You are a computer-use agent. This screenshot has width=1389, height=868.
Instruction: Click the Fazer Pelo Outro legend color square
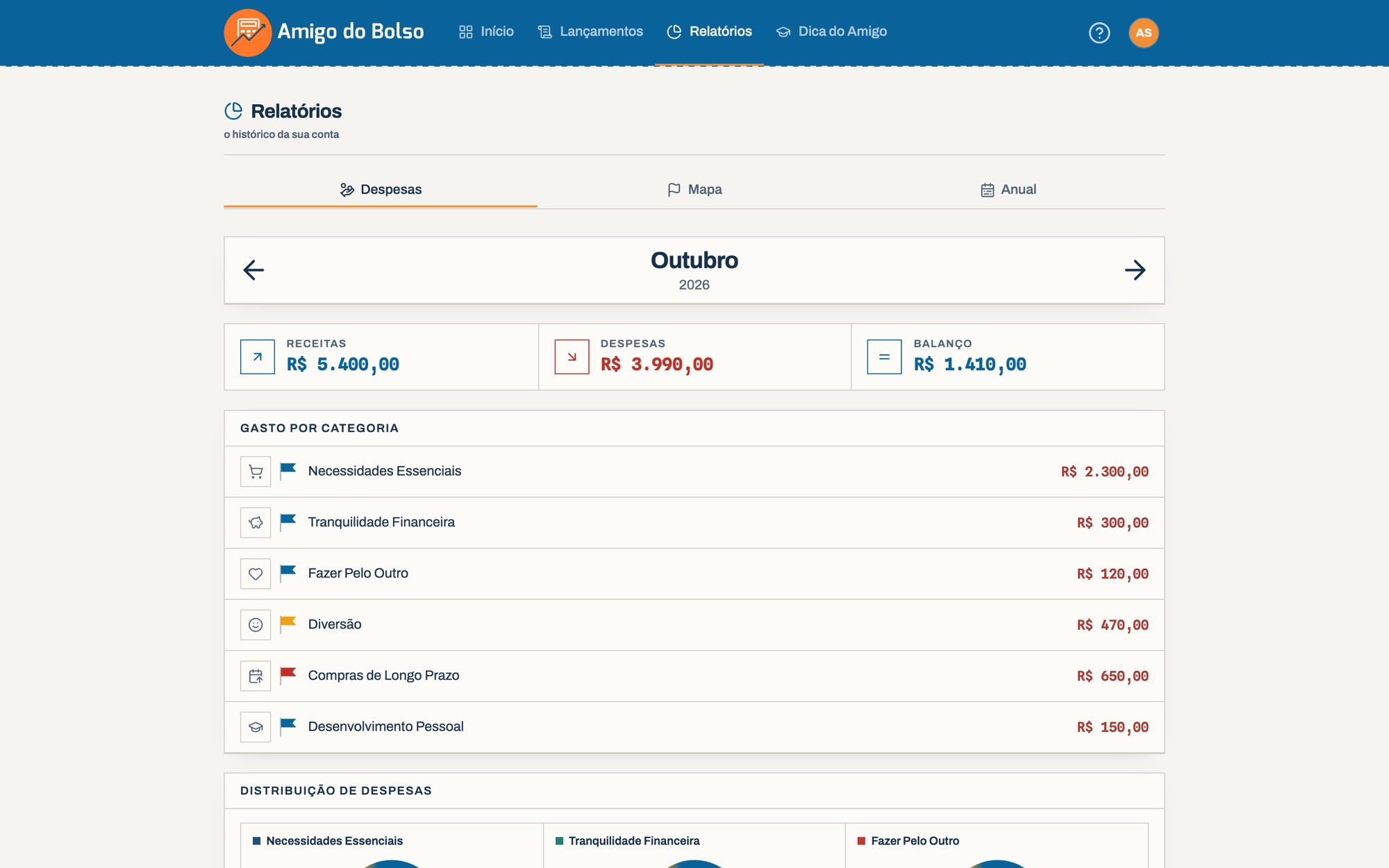pyautogui.click(x=861, y=841)
